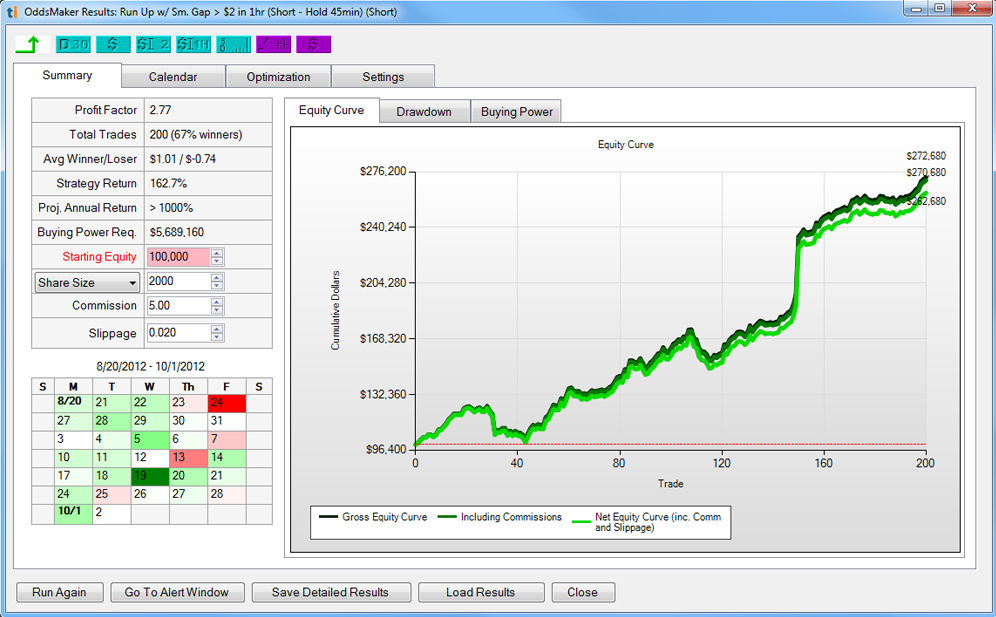Select dark green day 19 in calendar
The height and width of the screenshot is (617, 996).
(151, 476)
